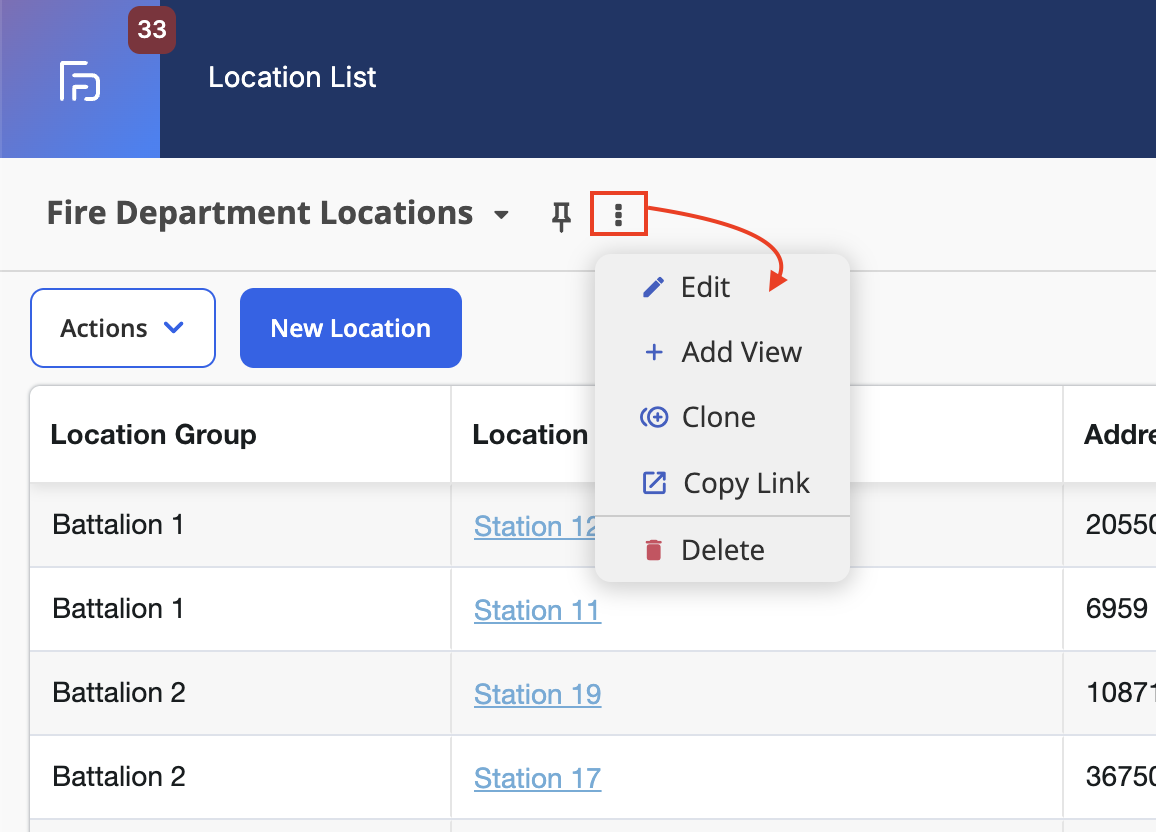Screen dimensions: 1156x832
Task: Click the plus icon beside Add View
Action: [653, 352]
